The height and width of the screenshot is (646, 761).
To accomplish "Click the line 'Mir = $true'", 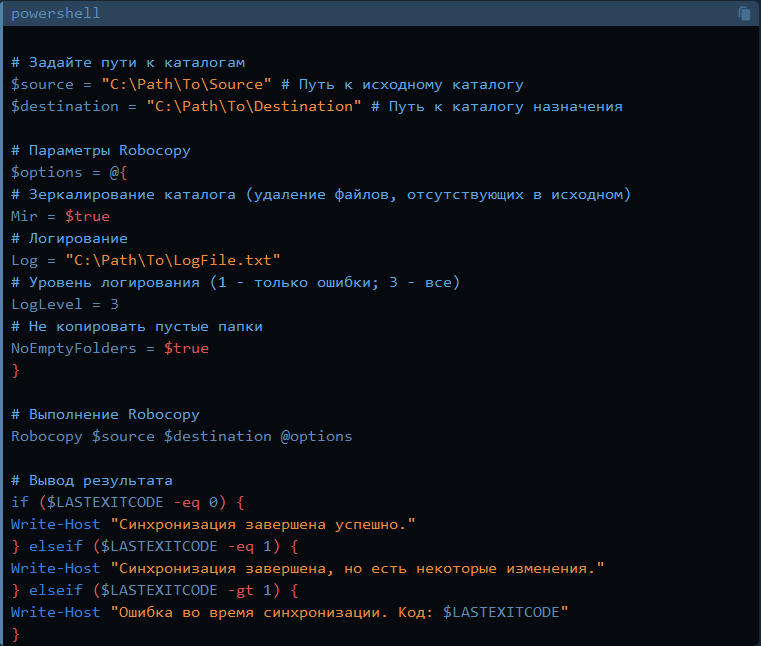I will click(x=61, y=216).
